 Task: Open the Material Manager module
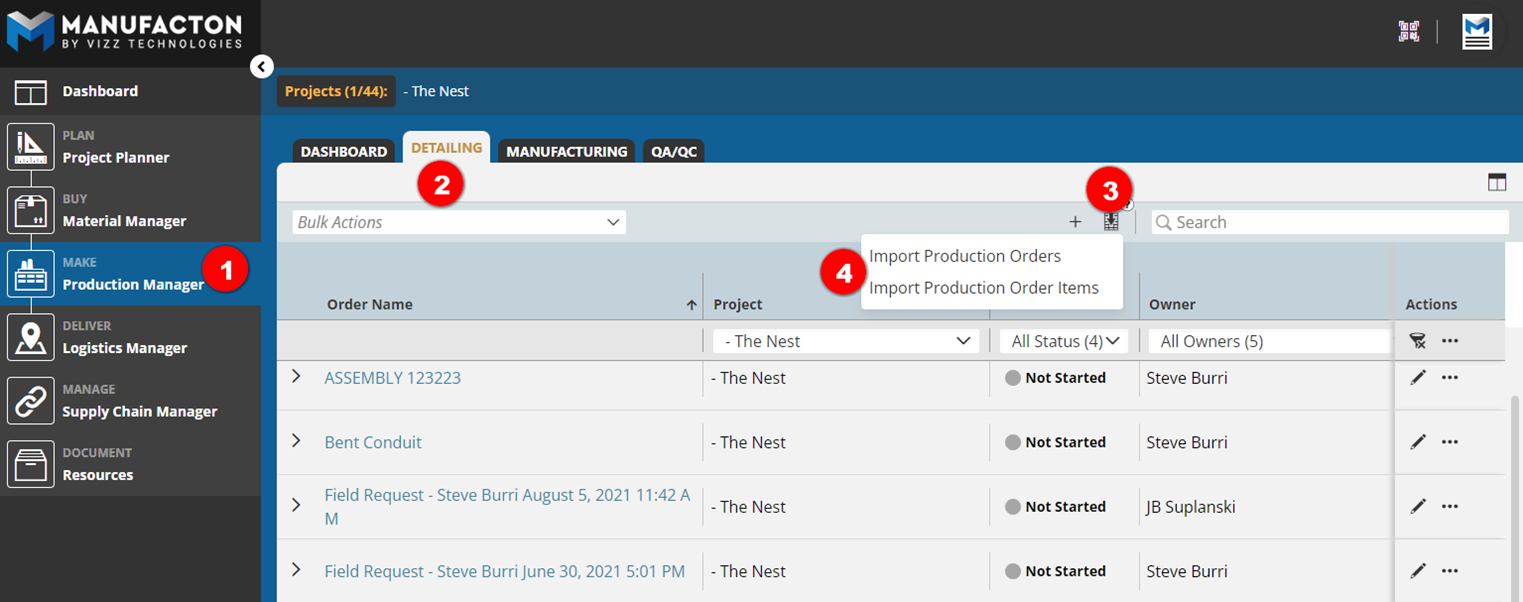pos(124,221)
